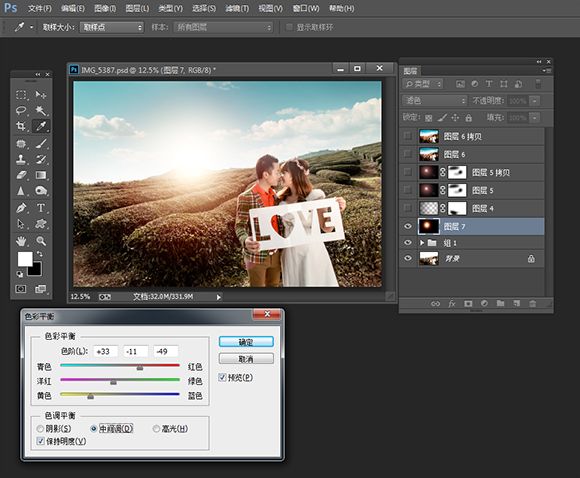Expand the 组 1 layer group

point(422,243)
